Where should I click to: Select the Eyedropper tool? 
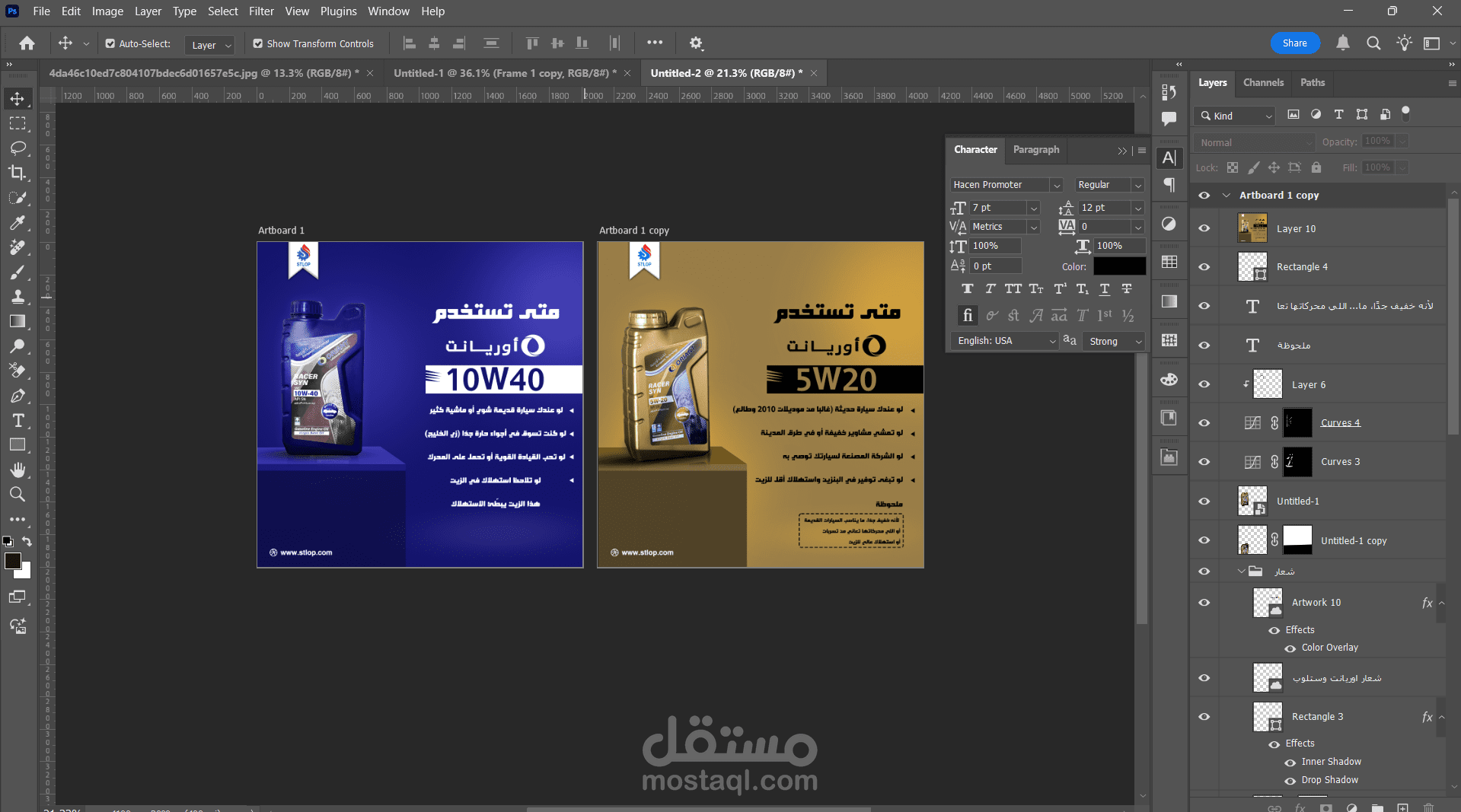point(17,222)
